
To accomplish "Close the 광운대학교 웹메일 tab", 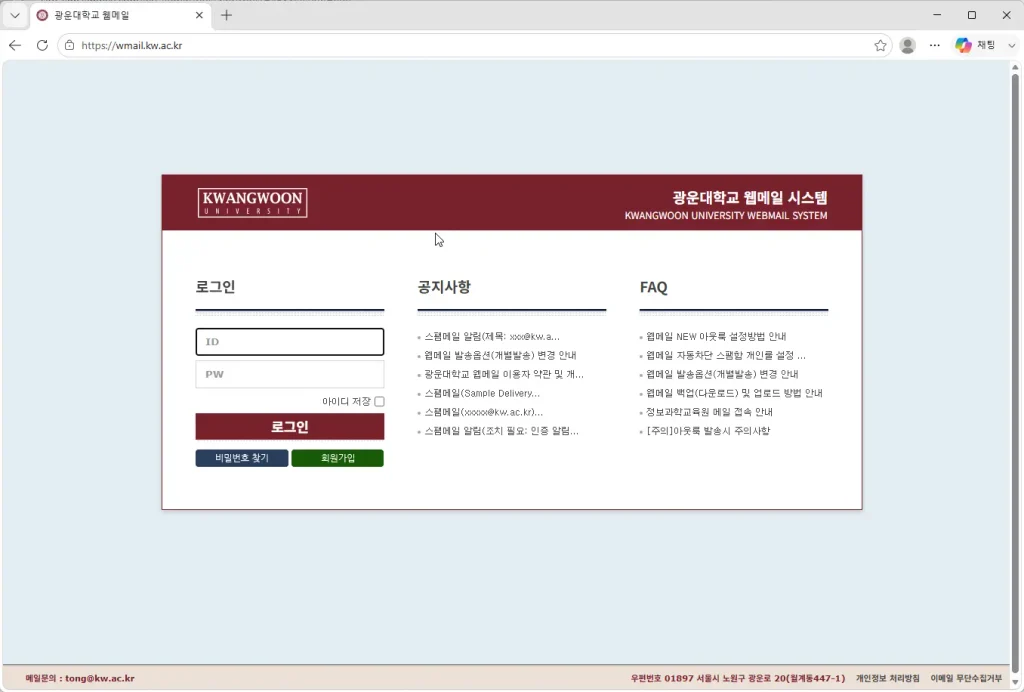I will pyautogui.click(x=199, y=15).
